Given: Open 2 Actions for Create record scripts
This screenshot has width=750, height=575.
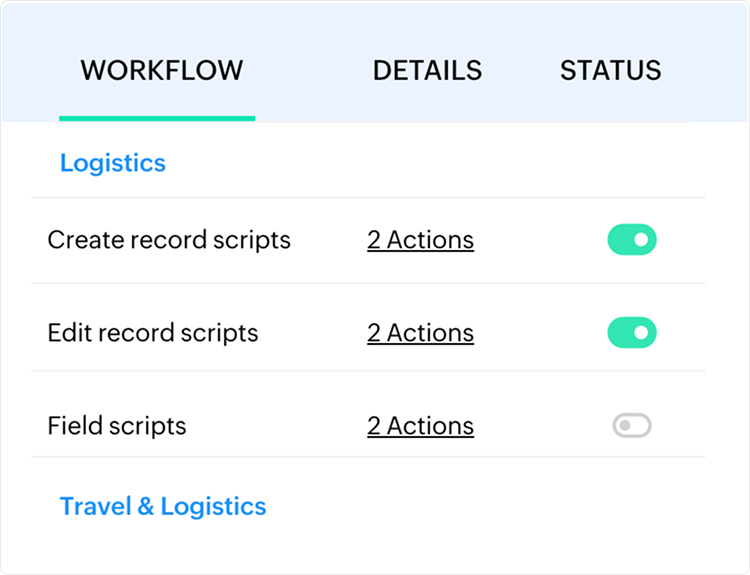Looking at the screenshot, I should [420, 240].
